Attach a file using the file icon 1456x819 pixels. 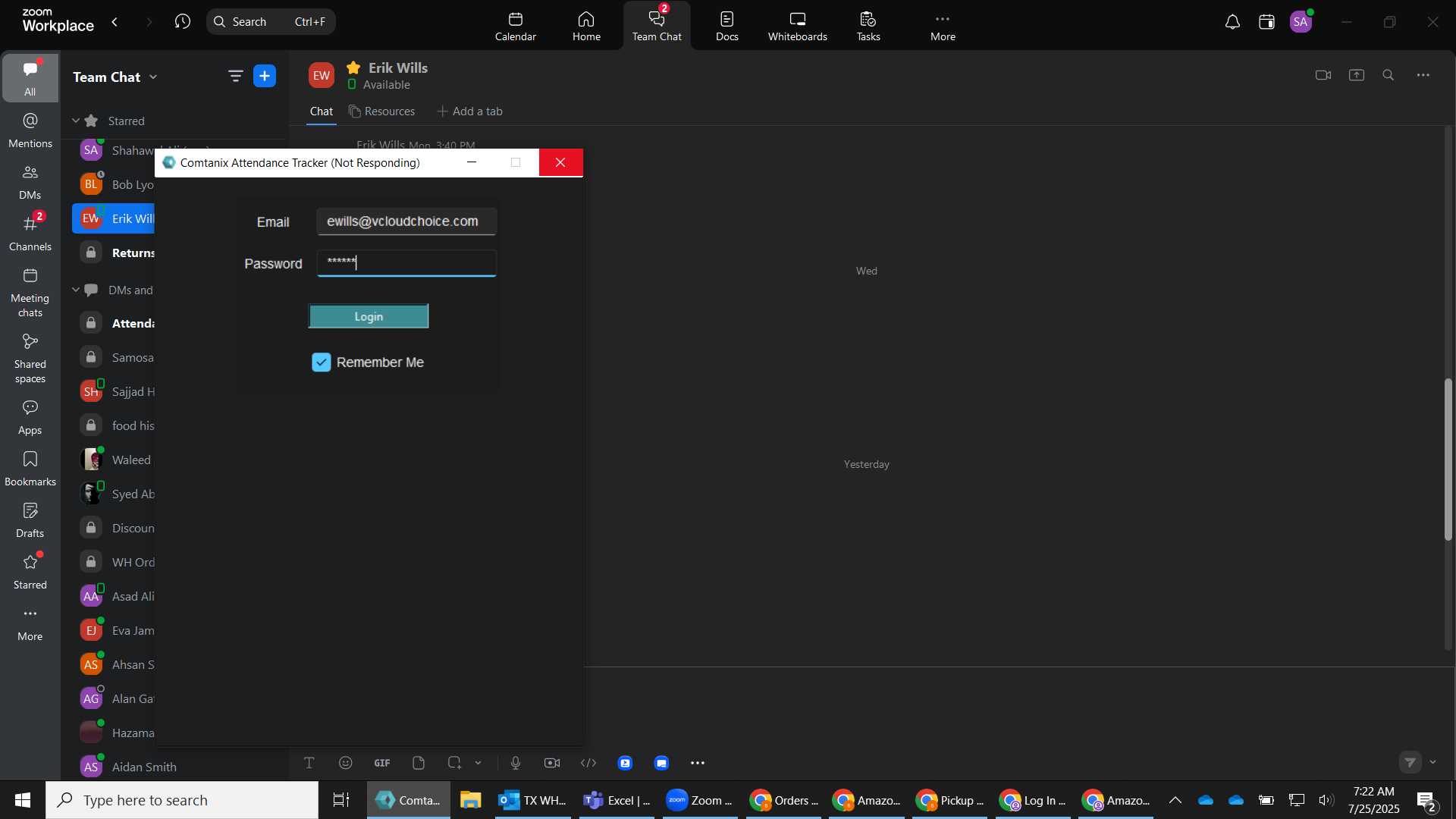419,763
